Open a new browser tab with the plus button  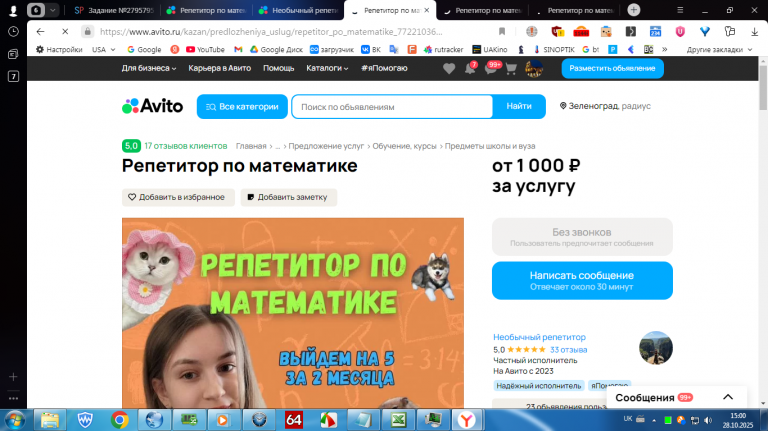point(633,10)
